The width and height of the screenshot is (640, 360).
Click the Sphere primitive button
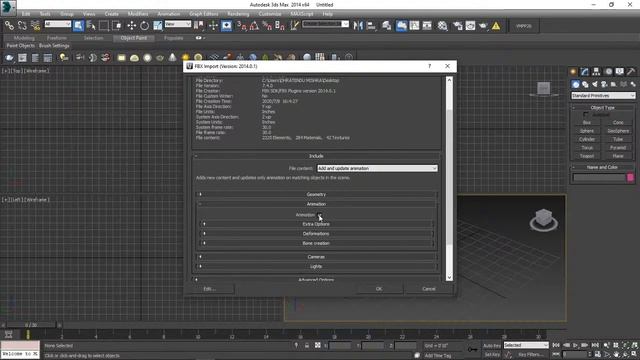587,131
